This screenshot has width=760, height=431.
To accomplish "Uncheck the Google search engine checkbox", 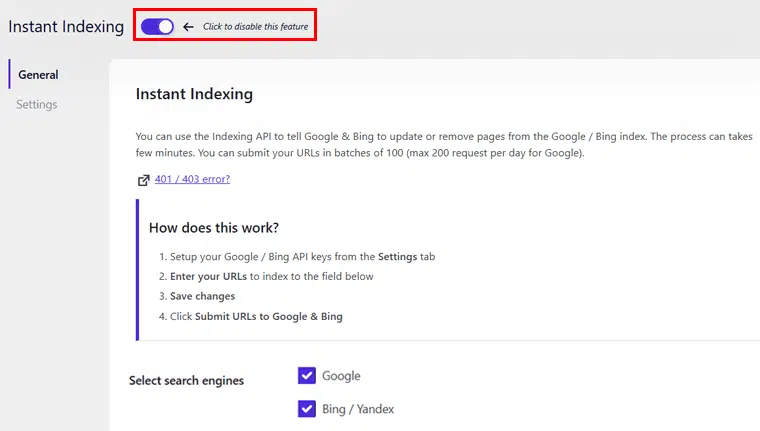I will coord(307,375).
